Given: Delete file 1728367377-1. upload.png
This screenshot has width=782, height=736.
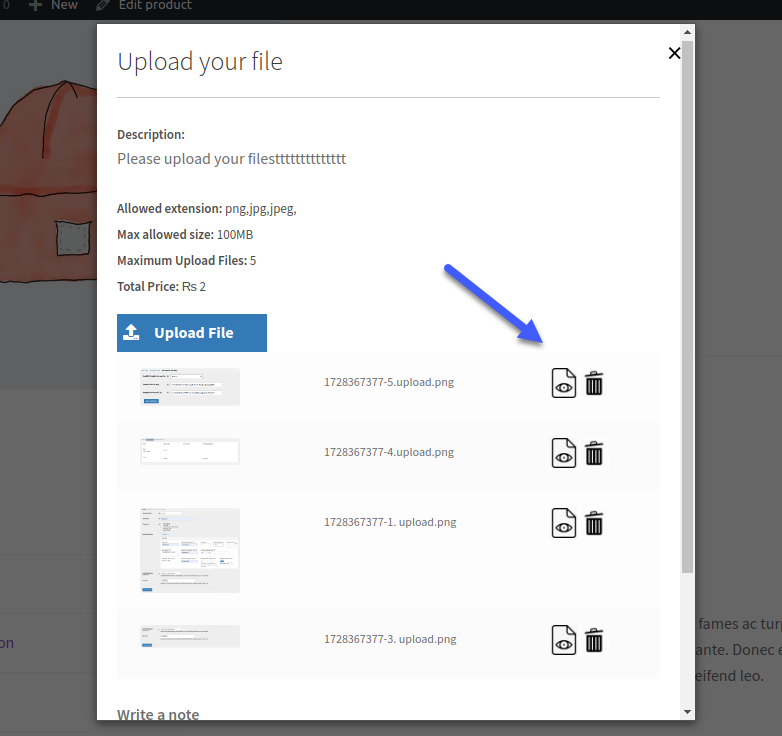Looking at the screenshot, I should point(593,523).
